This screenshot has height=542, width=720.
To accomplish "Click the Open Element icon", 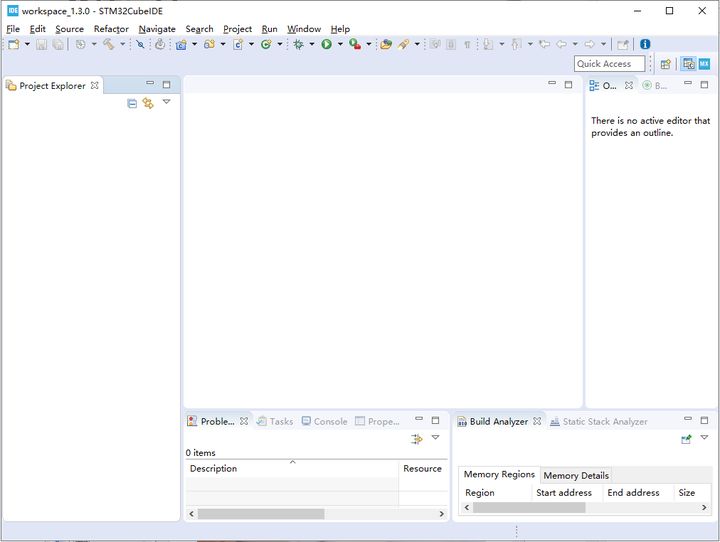I will tap(386, 45).
